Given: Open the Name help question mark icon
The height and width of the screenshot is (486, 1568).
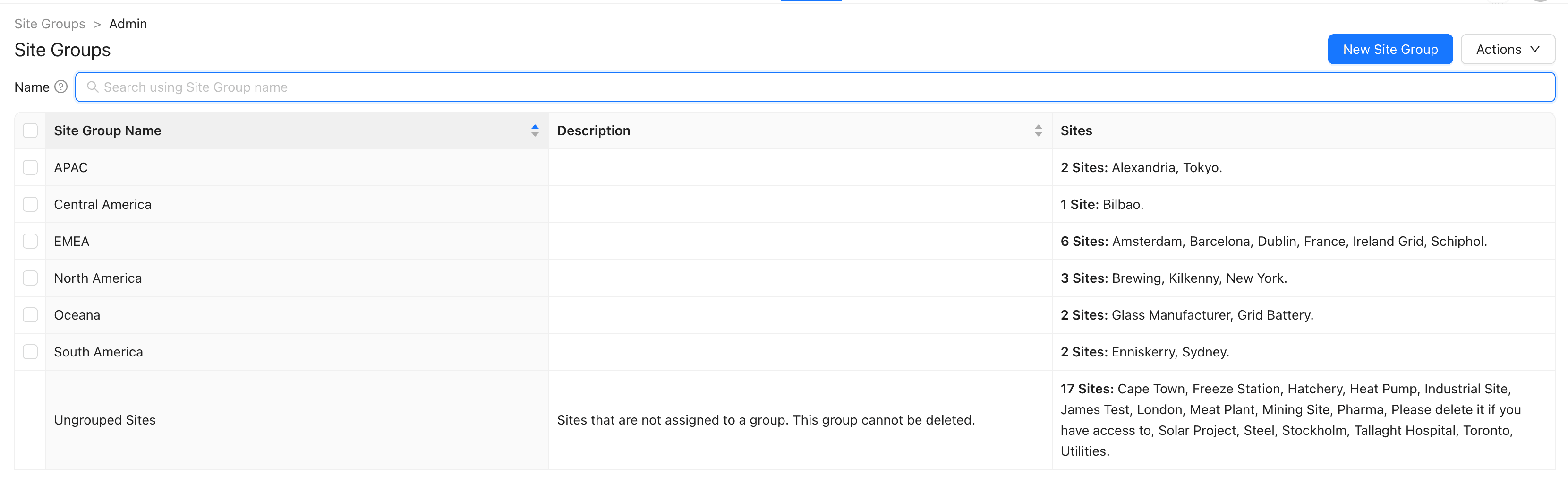Looking at the screenshot, I should 61,87.
